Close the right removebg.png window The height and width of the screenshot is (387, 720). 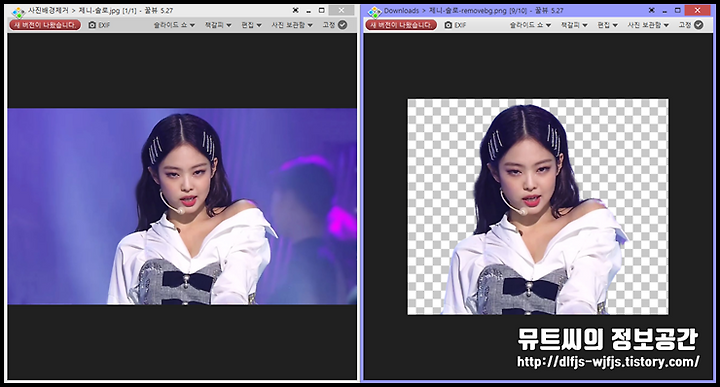pos(697,10)
